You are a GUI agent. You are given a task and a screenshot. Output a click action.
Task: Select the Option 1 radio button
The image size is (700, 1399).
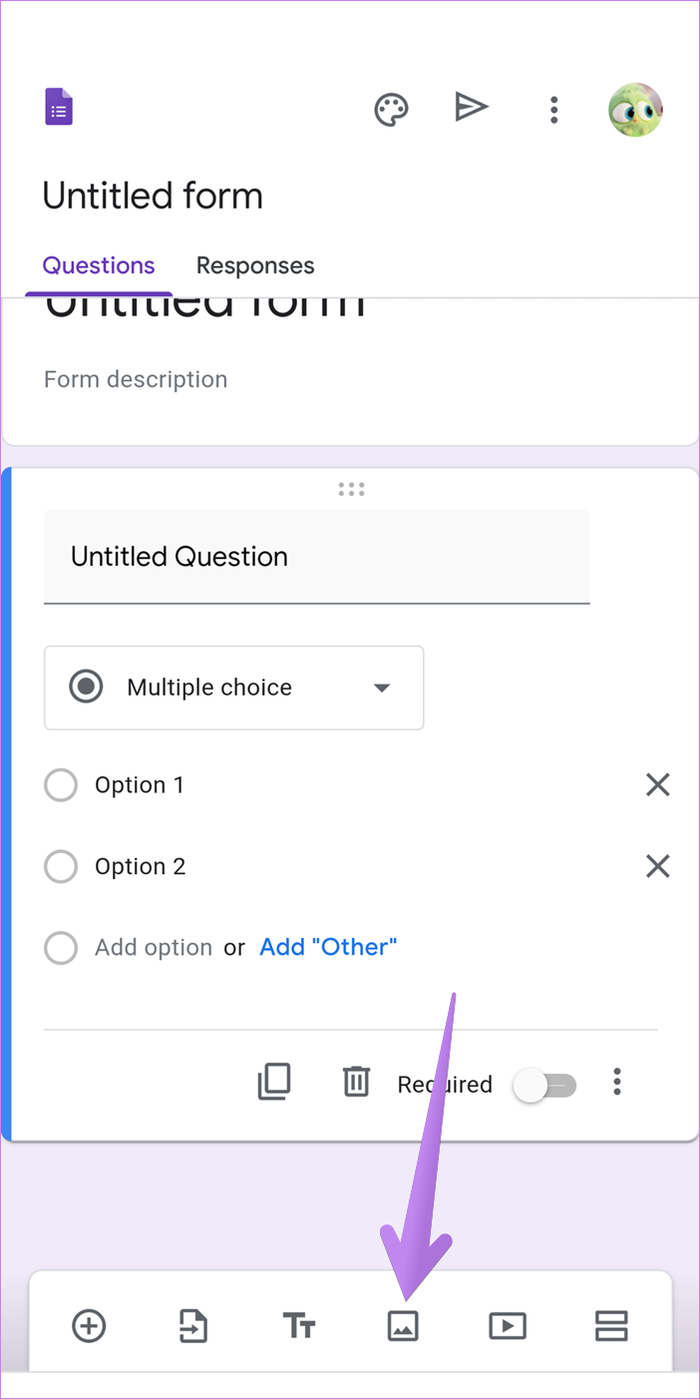61,785
